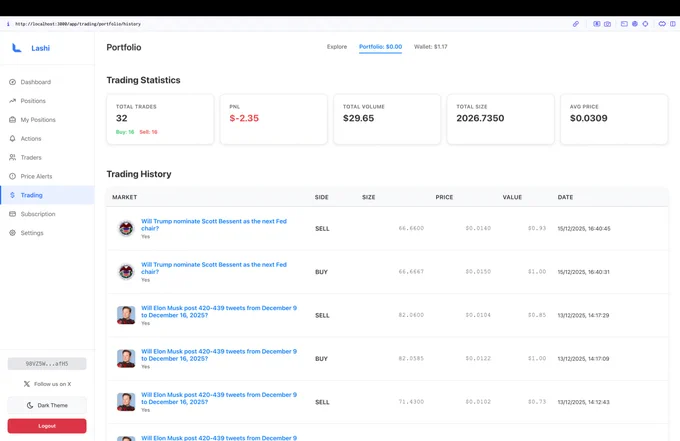This screenshot has width=680, height=441.
Task: Click the link icon in the top toolbar
Action: (x=576, y=24)
